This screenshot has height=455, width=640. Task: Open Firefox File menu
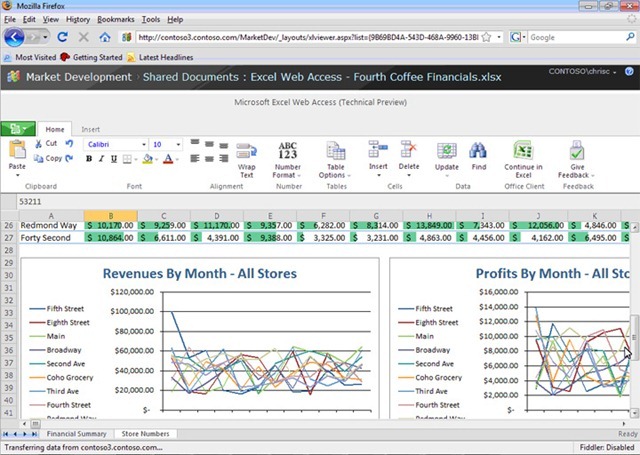(10, 20)
